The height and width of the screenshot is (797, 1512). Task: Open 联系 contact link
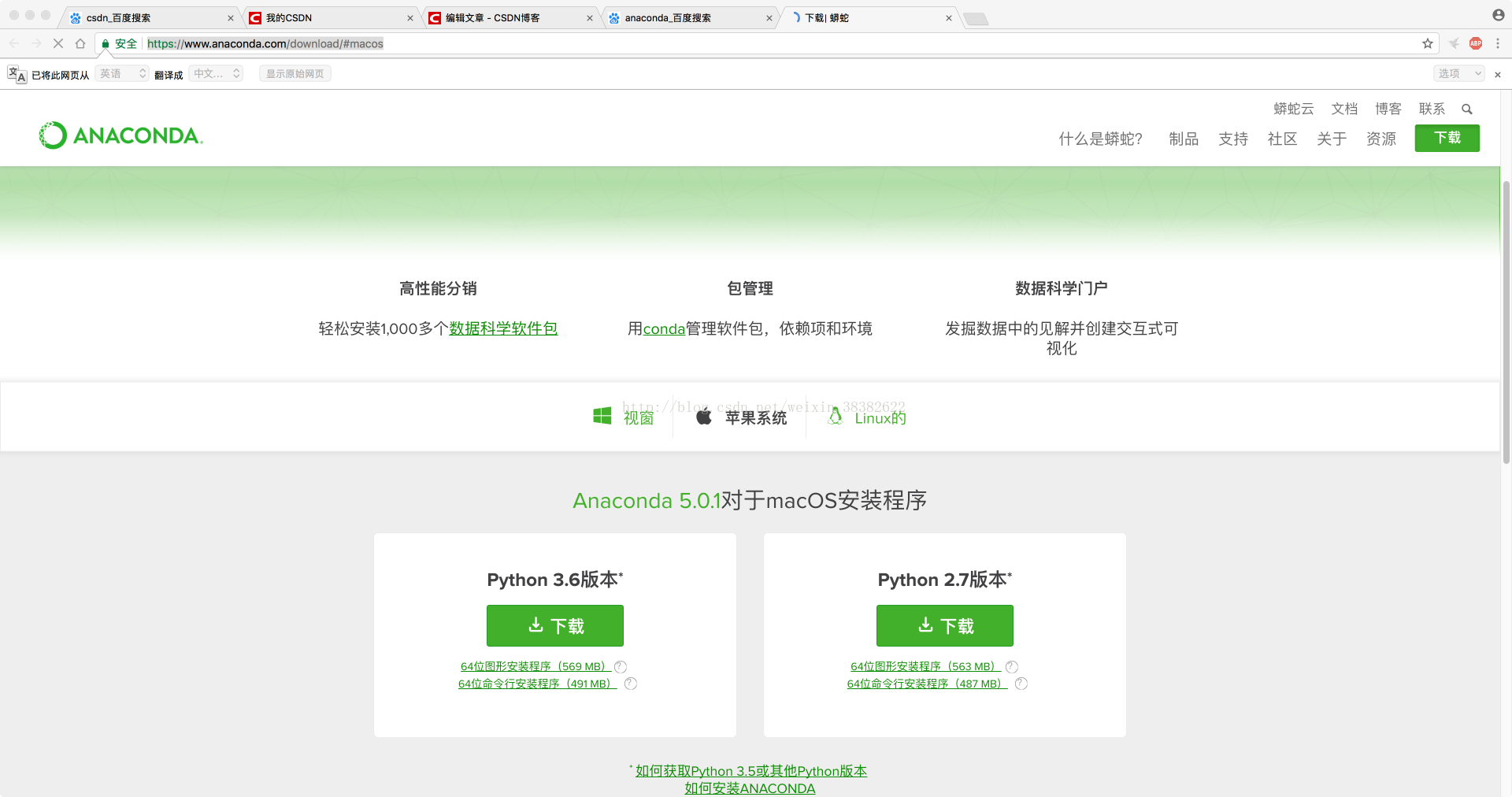coord(1432,109)
